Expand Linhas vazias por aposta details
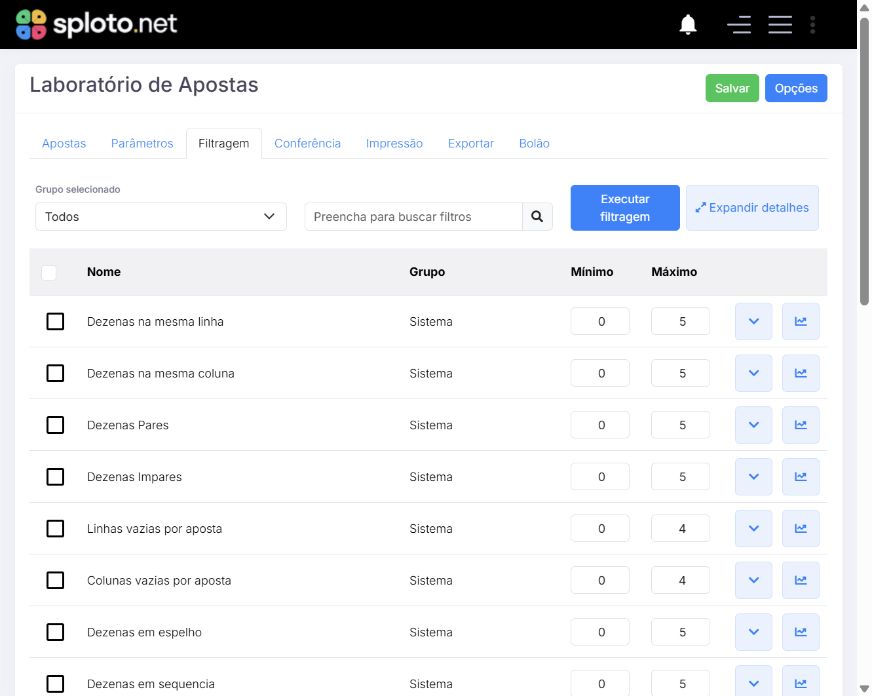Screen dimensions: 872x696 point(754,528)
